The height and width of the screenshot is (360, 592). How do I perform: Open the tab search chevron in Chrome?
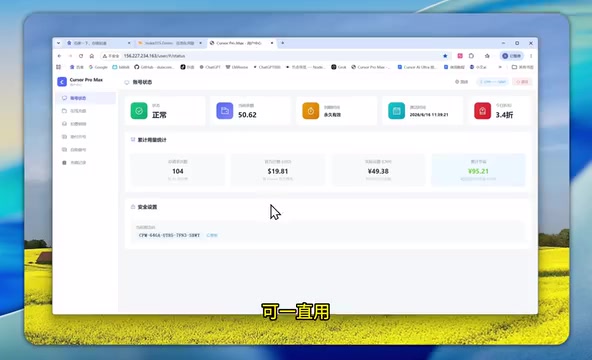(59, 43)
